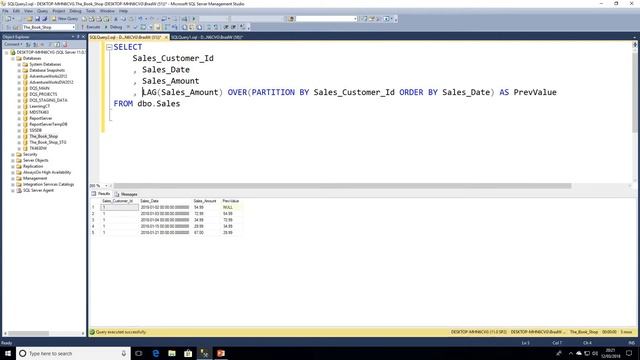
Task: Expand the Server Objects folder
Action: [x=13, y=160]
